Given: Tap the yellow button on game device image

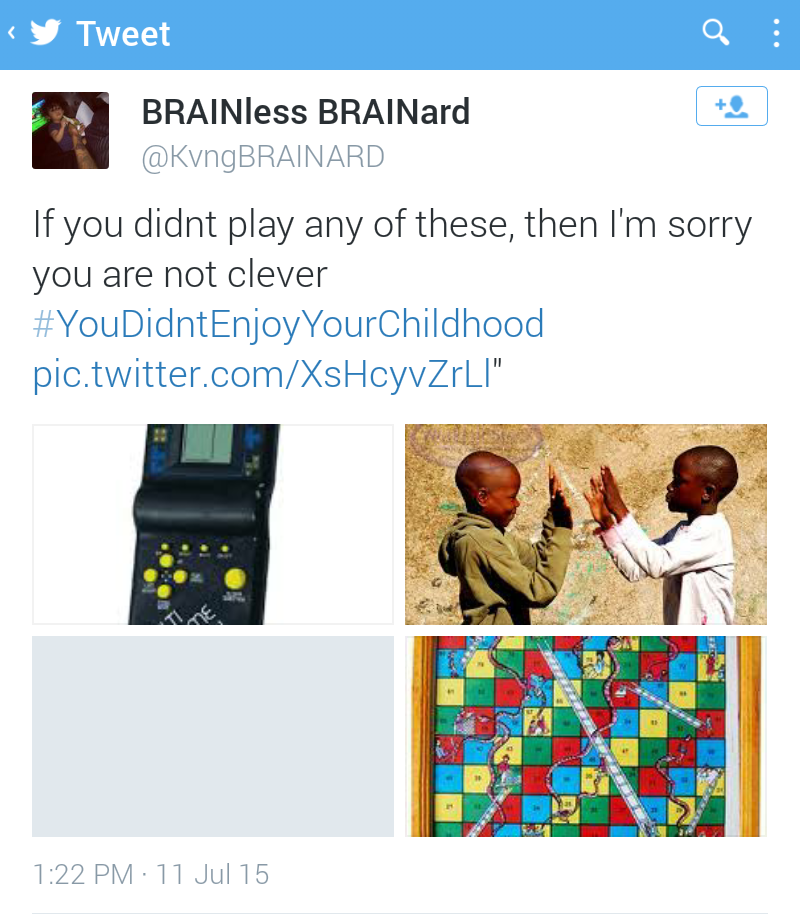Looking at the screenshot, I should 235,579.
